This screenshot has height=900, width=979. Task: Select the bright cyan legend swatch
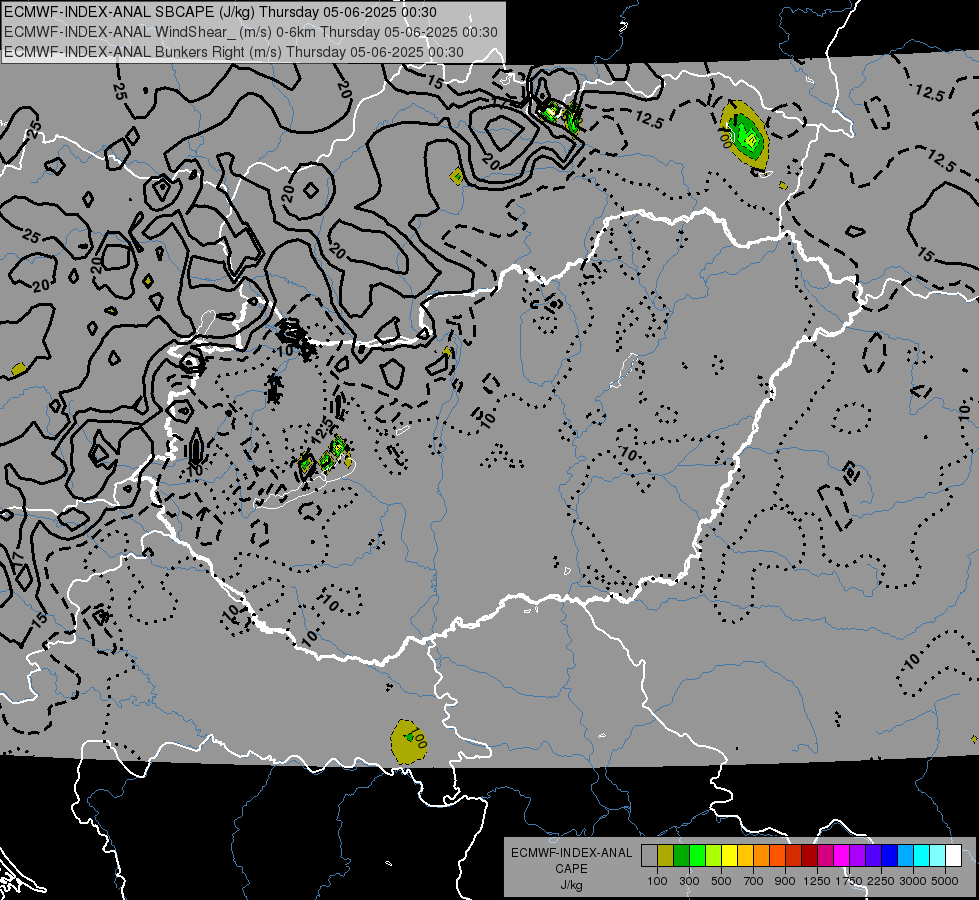tap(922, 856)
